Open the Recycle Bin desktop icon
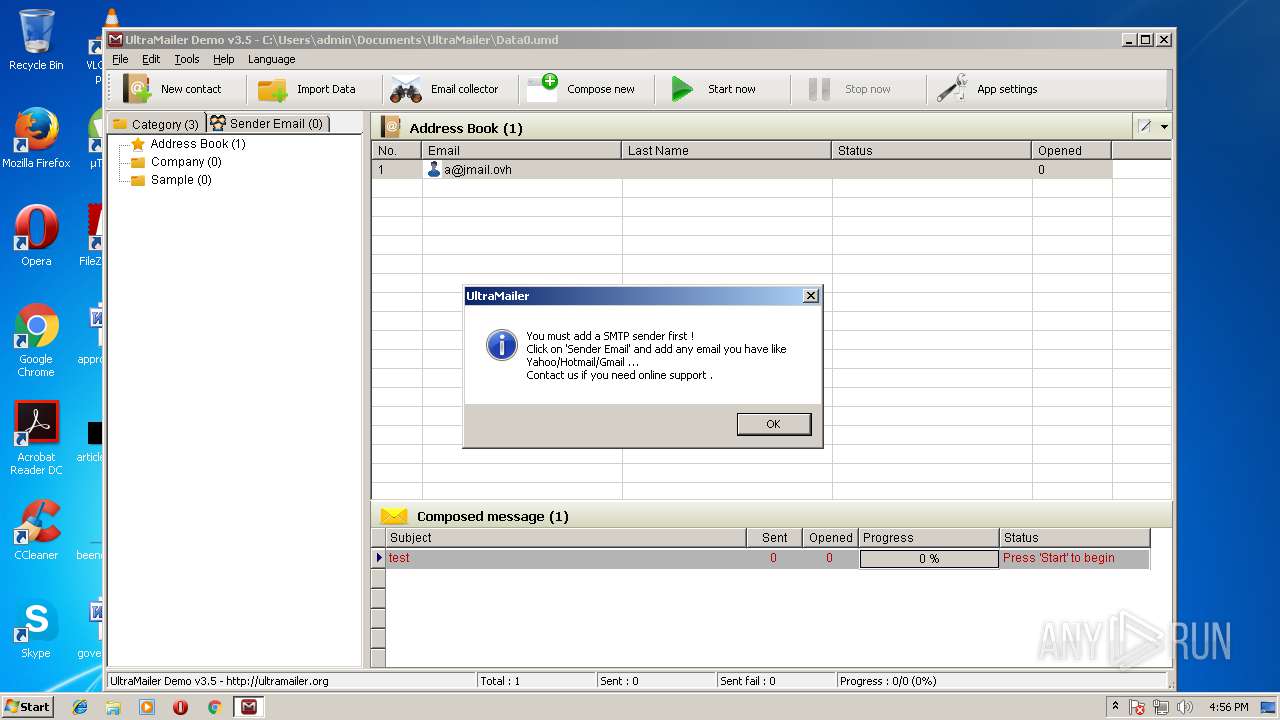Image resolution: width=1280 pixels, height=720 pixels. [36, 40]
